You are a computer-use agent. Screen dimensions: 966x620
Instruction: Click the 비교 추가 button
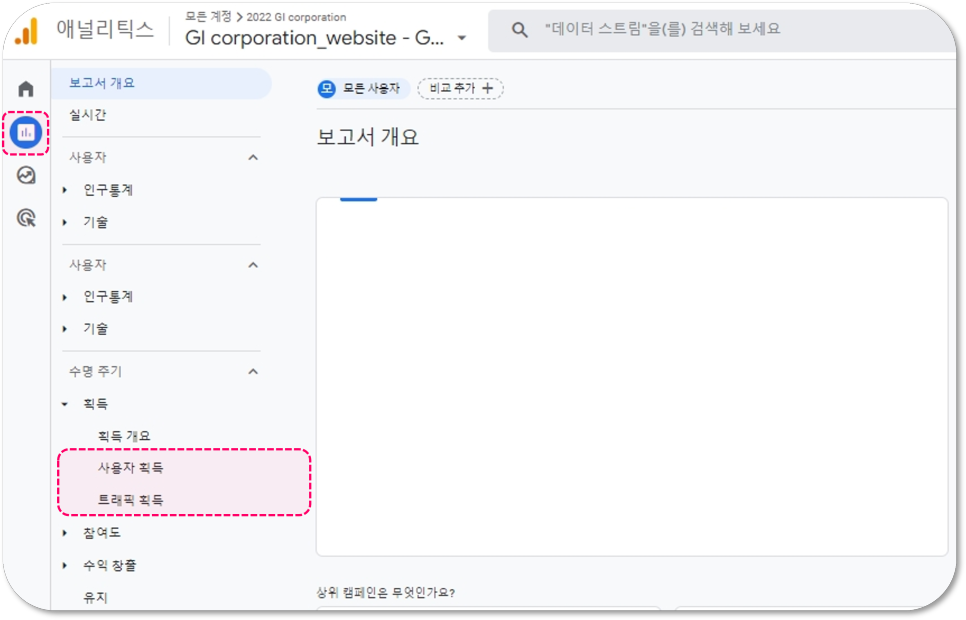pos(460,89)
